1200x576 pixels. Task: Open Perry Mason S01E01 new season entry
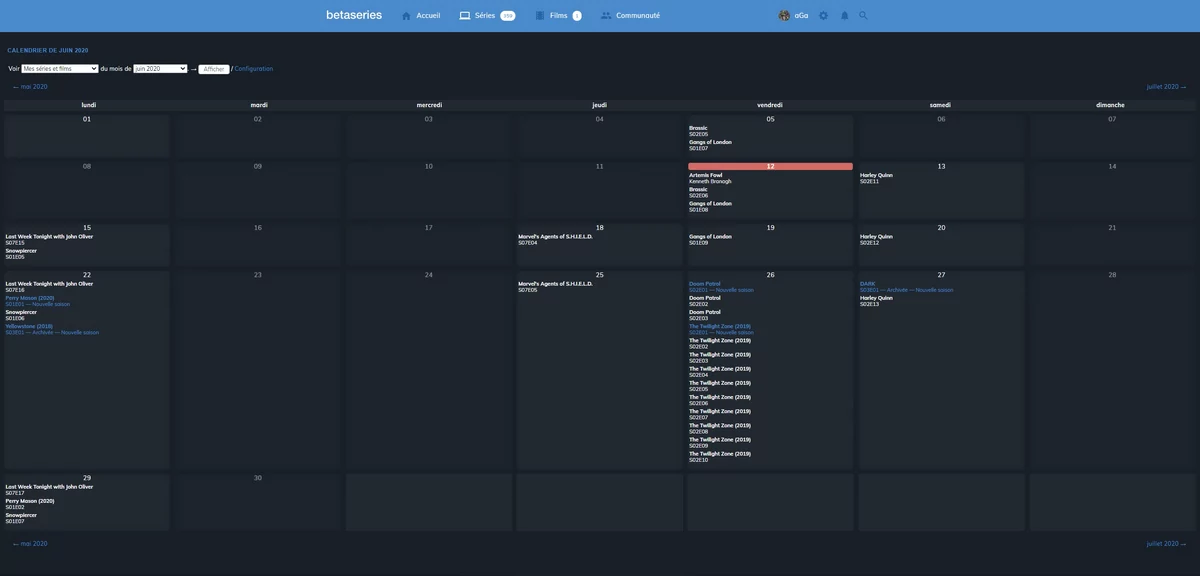coord(38,301)
